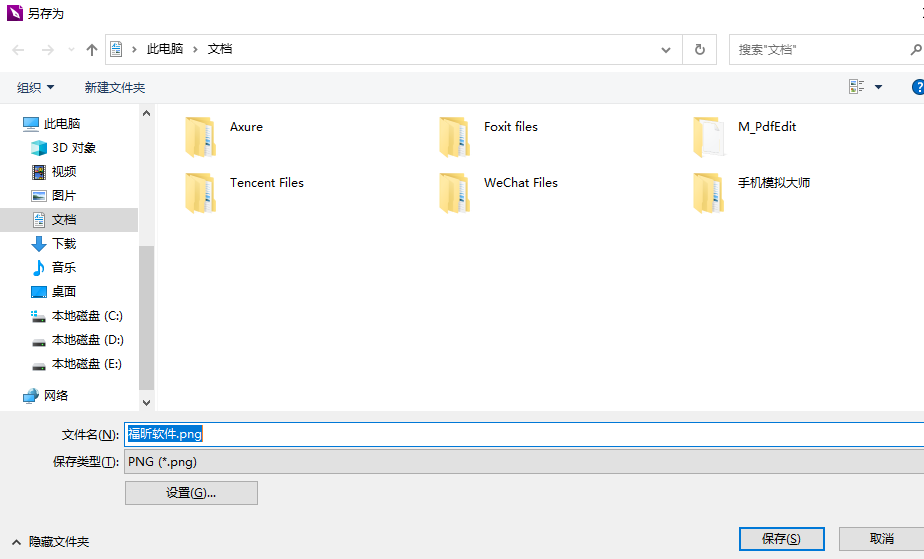Click the up-one-level arrow icon
The height and width of the screenshot is (559, 924).
[92, 49]
